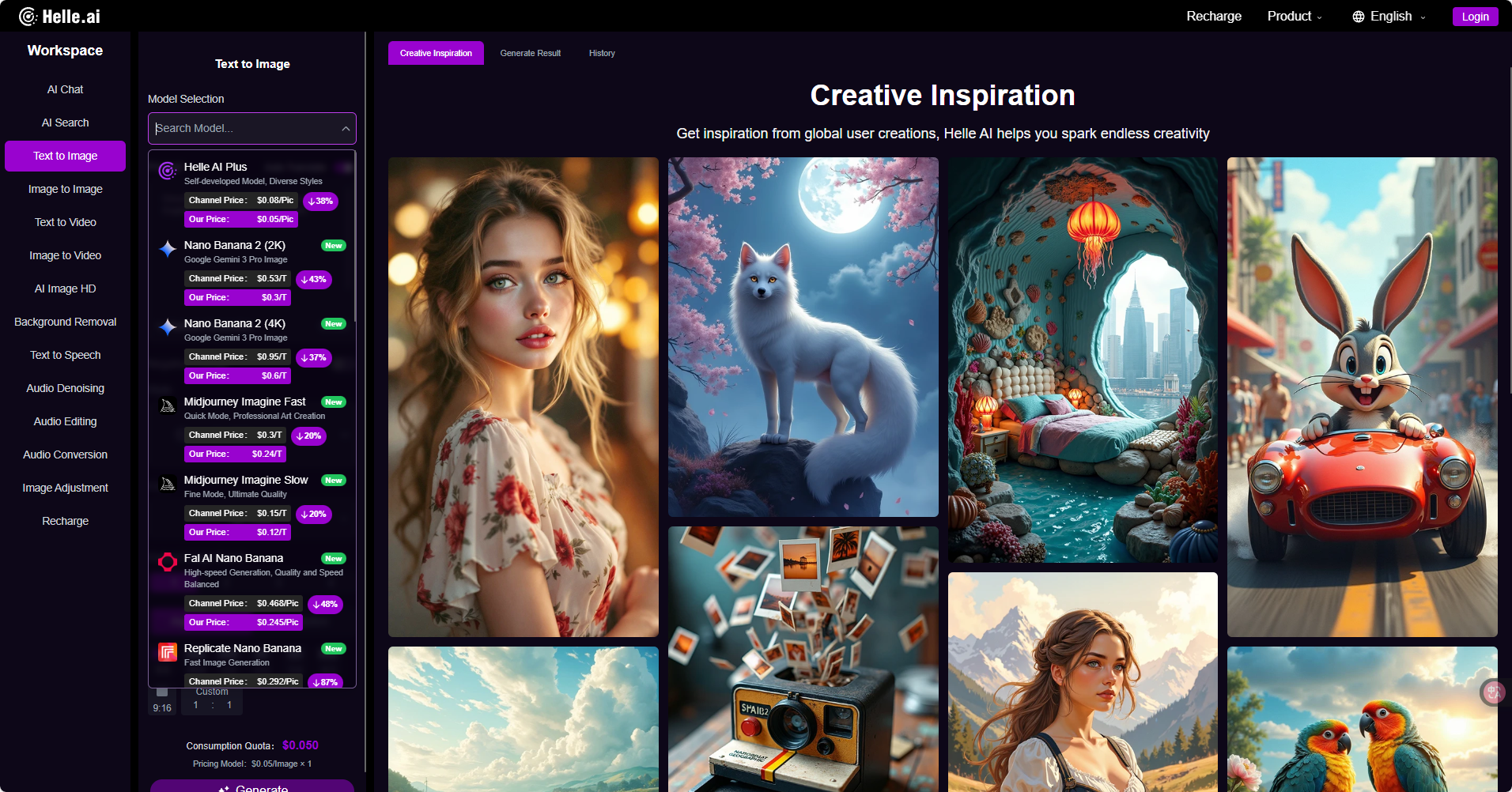The width and height of the screenshot is (1512, 792).
Task: Collapse the Model Selection dropdown
Action: 346,128
